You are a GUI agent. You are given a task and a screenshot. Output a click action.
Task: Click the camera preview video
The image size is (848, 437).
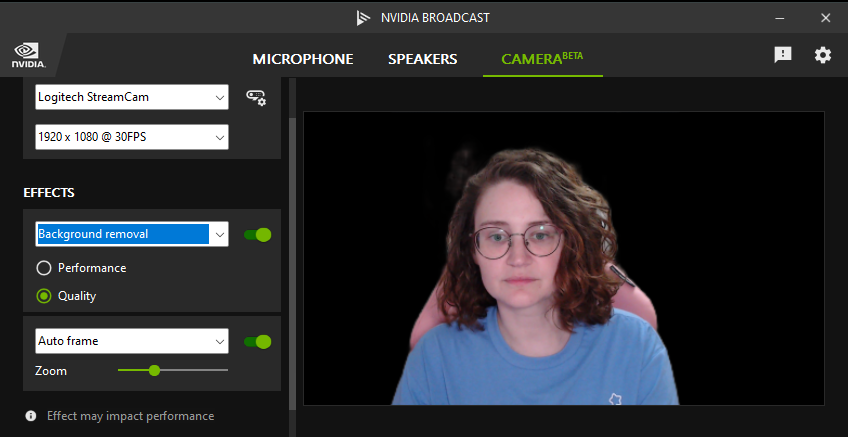tap(564, 258)
